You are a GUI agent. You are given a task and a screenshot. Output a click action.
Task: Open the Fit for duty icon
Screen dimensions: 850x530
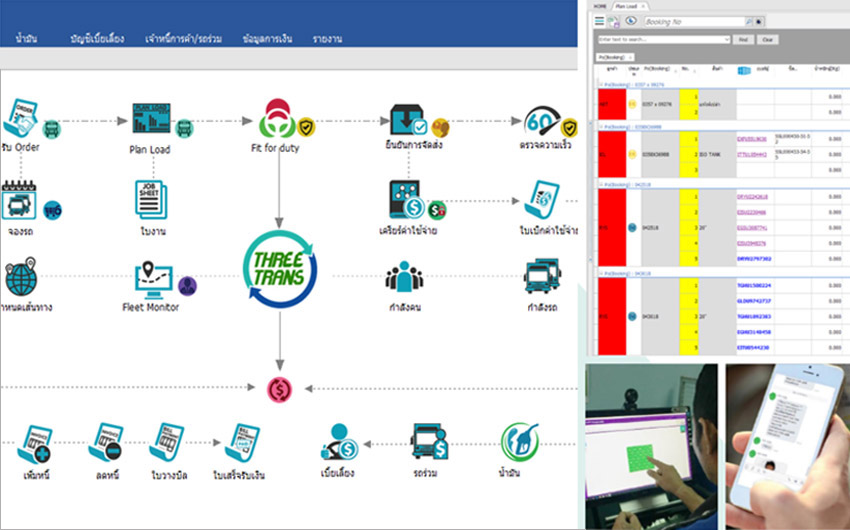[x=277, y=118]
